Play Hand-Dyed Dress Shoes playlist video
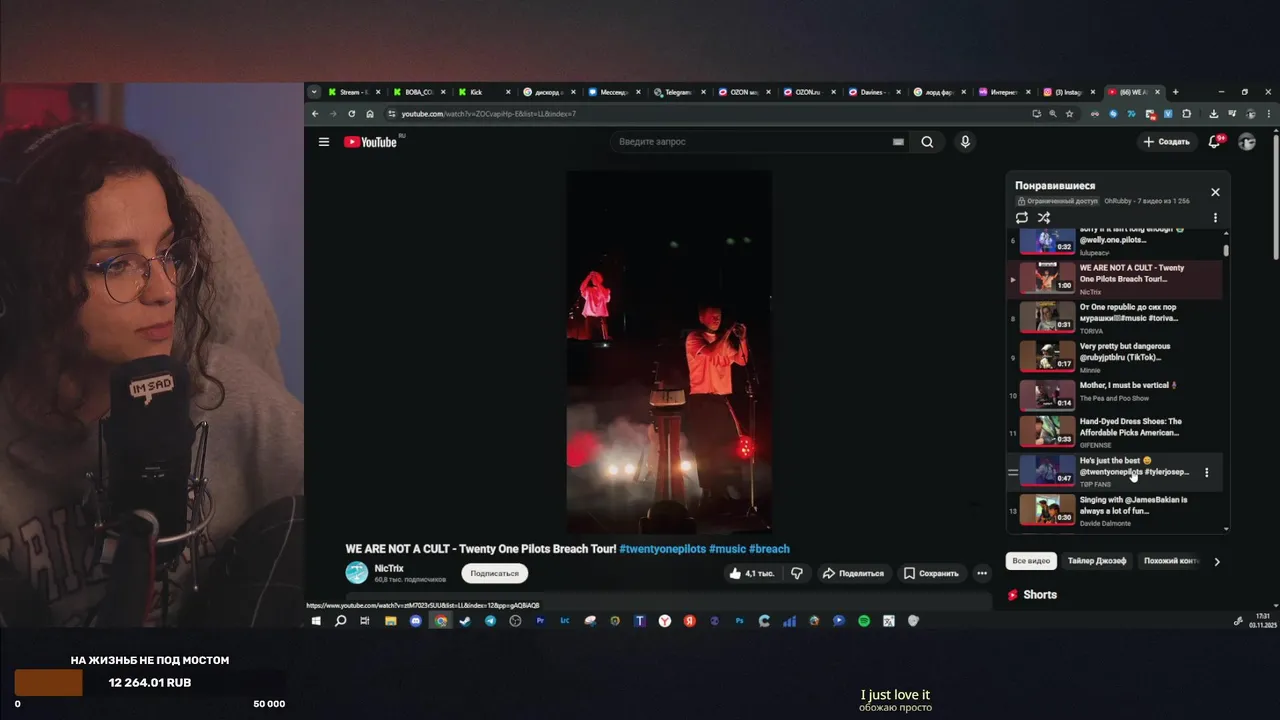The width and height of the screenshot is (1280, 720). (x=1115, y=432)
